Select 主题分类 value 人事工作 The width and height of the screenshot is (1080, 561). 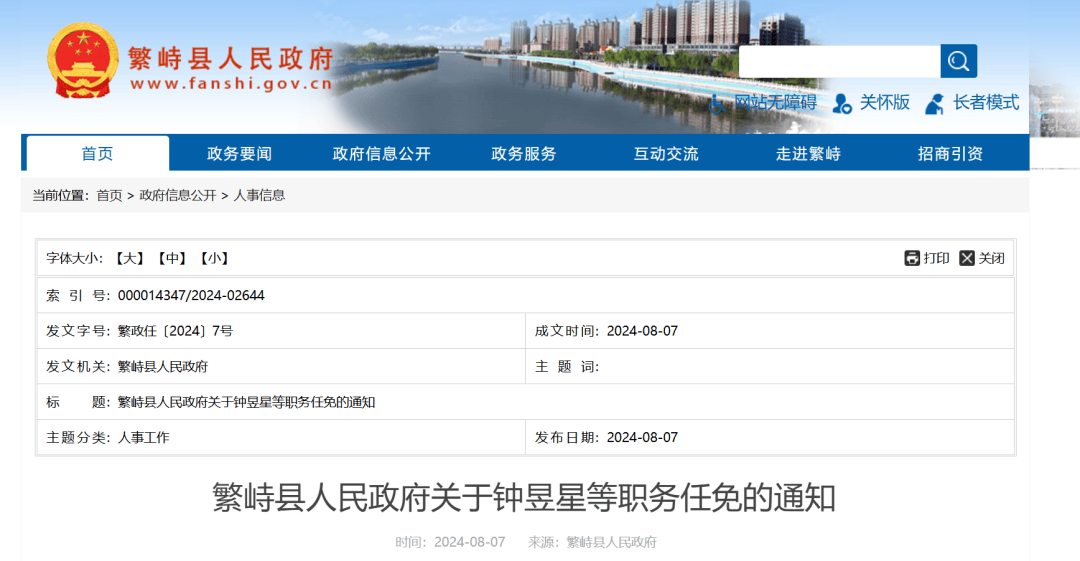(143, 438)
